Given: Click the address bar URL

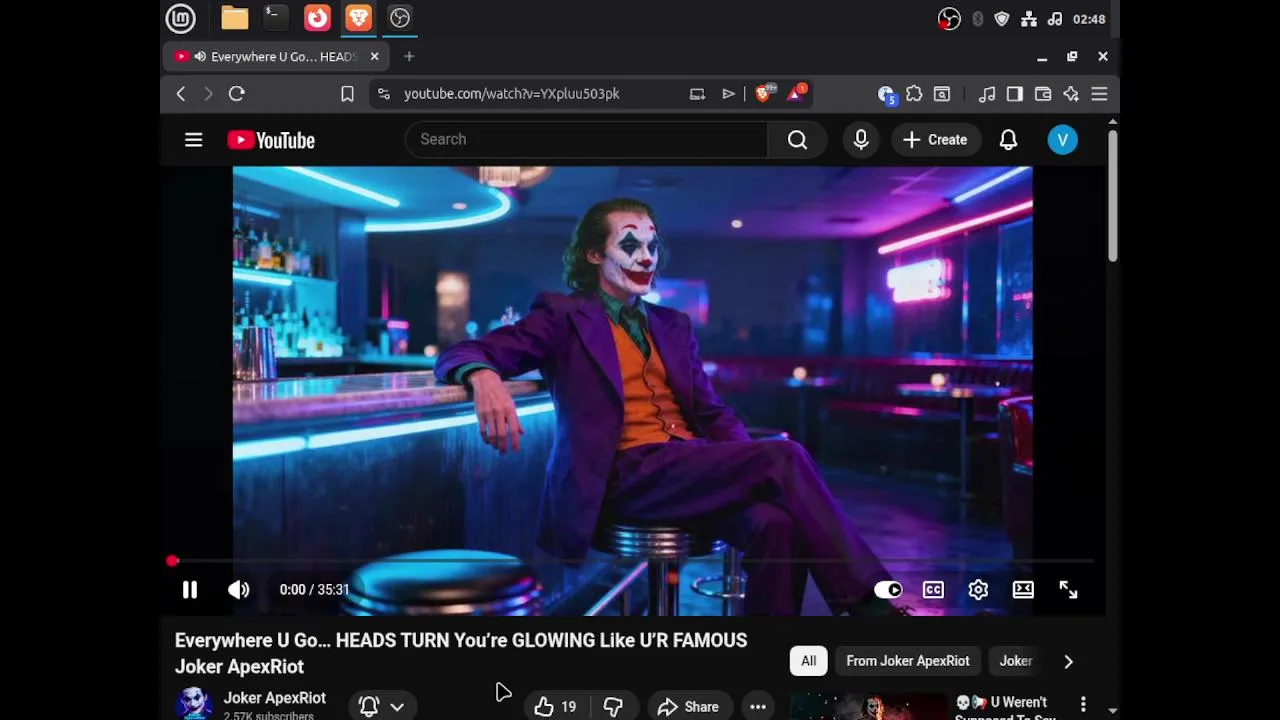Looking at the screenshot, I should click(x=512, y=94).
